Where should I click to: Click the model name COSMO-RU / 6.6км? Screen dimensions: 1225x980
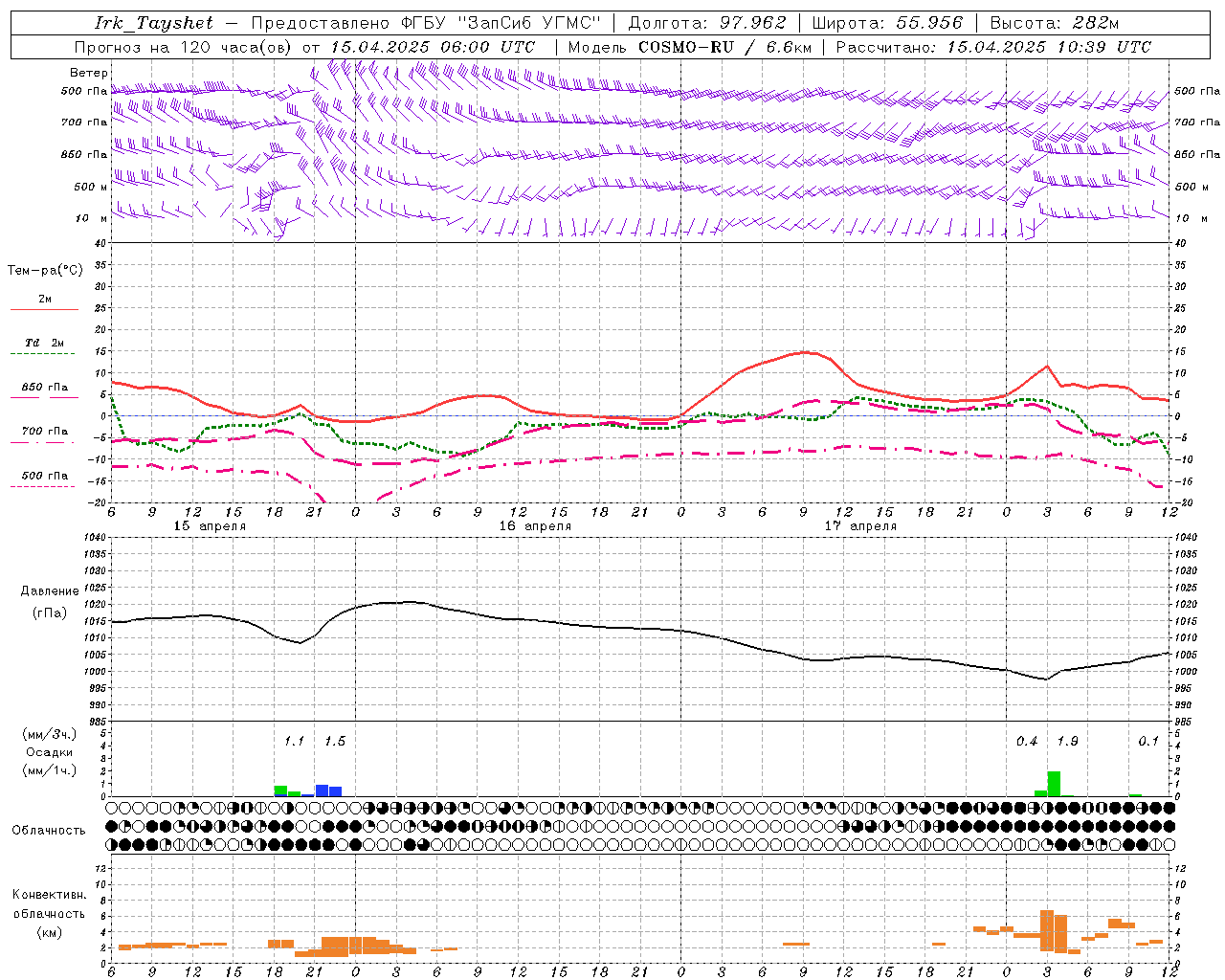[724, 47]
